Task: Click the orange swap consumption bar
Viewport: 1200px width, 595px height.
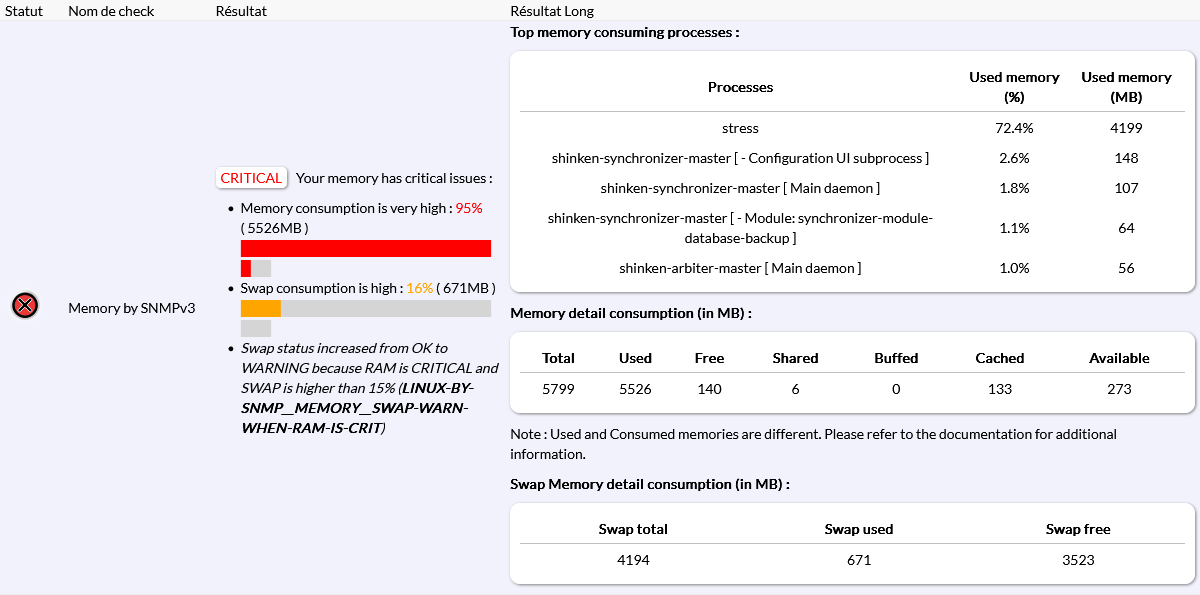Action: 261,309
